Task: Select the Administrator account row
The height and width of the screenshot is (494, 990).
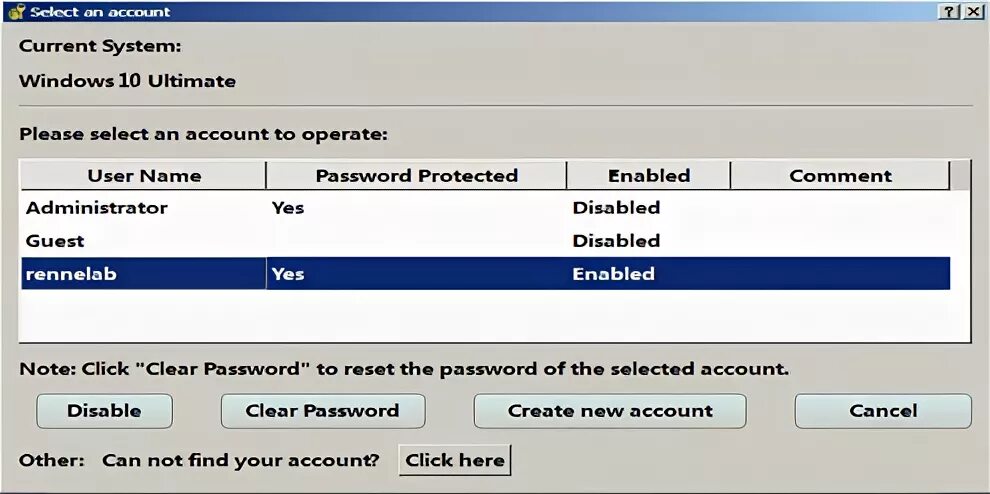Action: click(x=97, y=208)
